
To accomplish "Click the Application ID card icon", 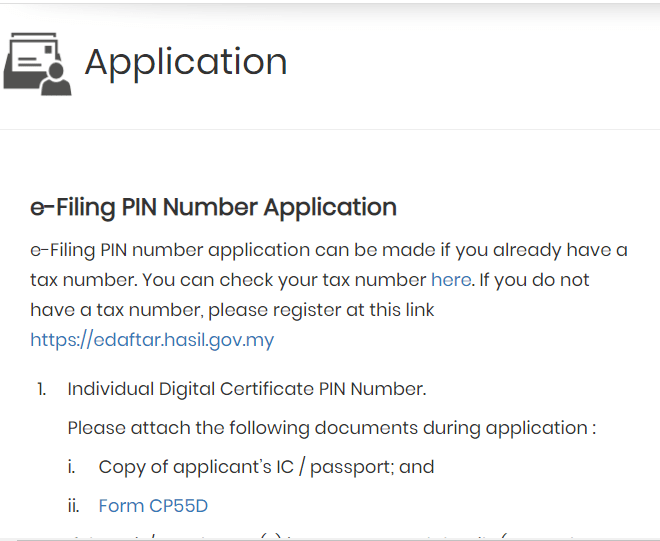I will click(x=38, y=63).
